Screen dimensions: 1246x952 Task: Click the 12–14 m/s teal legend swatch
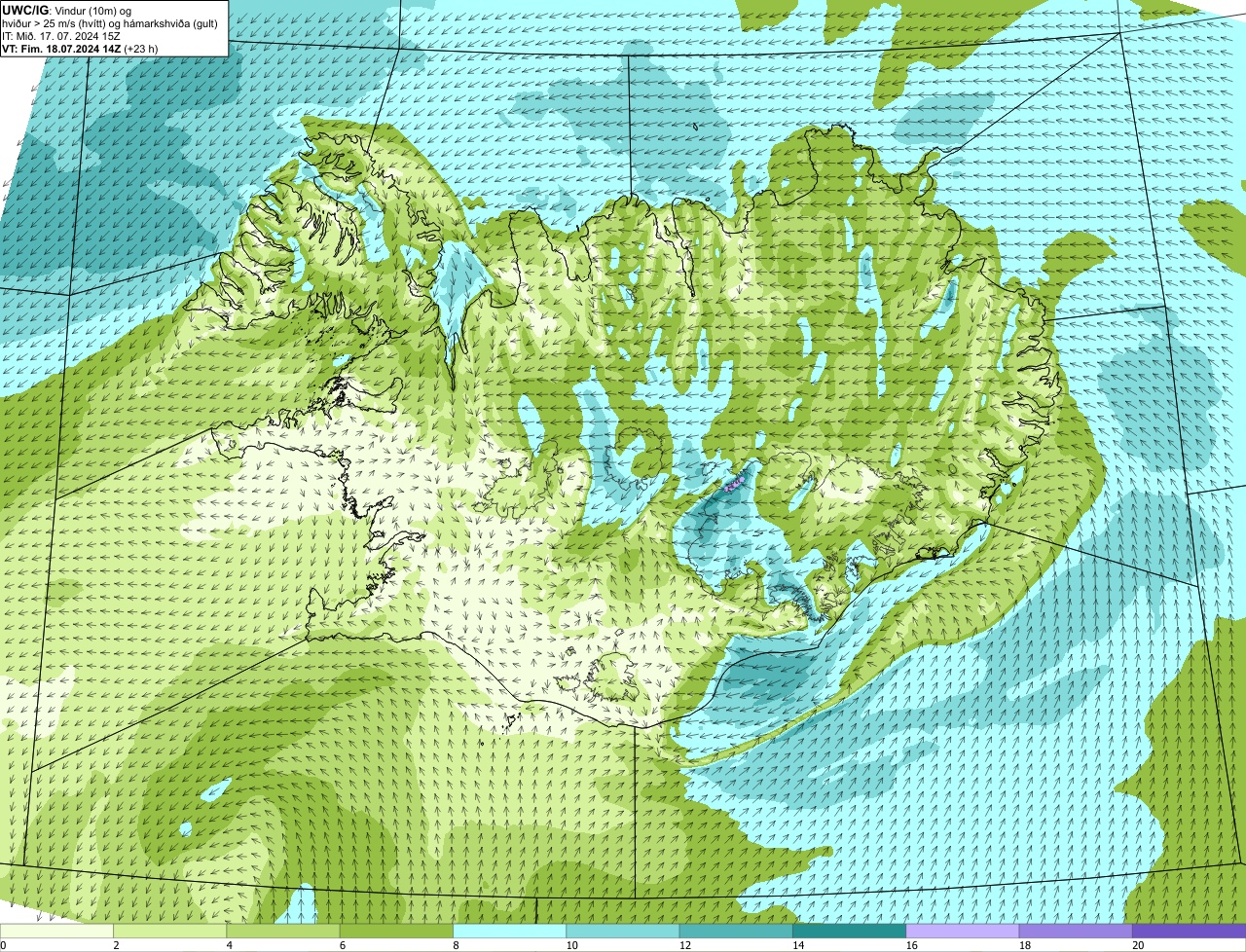pos(736,931)
